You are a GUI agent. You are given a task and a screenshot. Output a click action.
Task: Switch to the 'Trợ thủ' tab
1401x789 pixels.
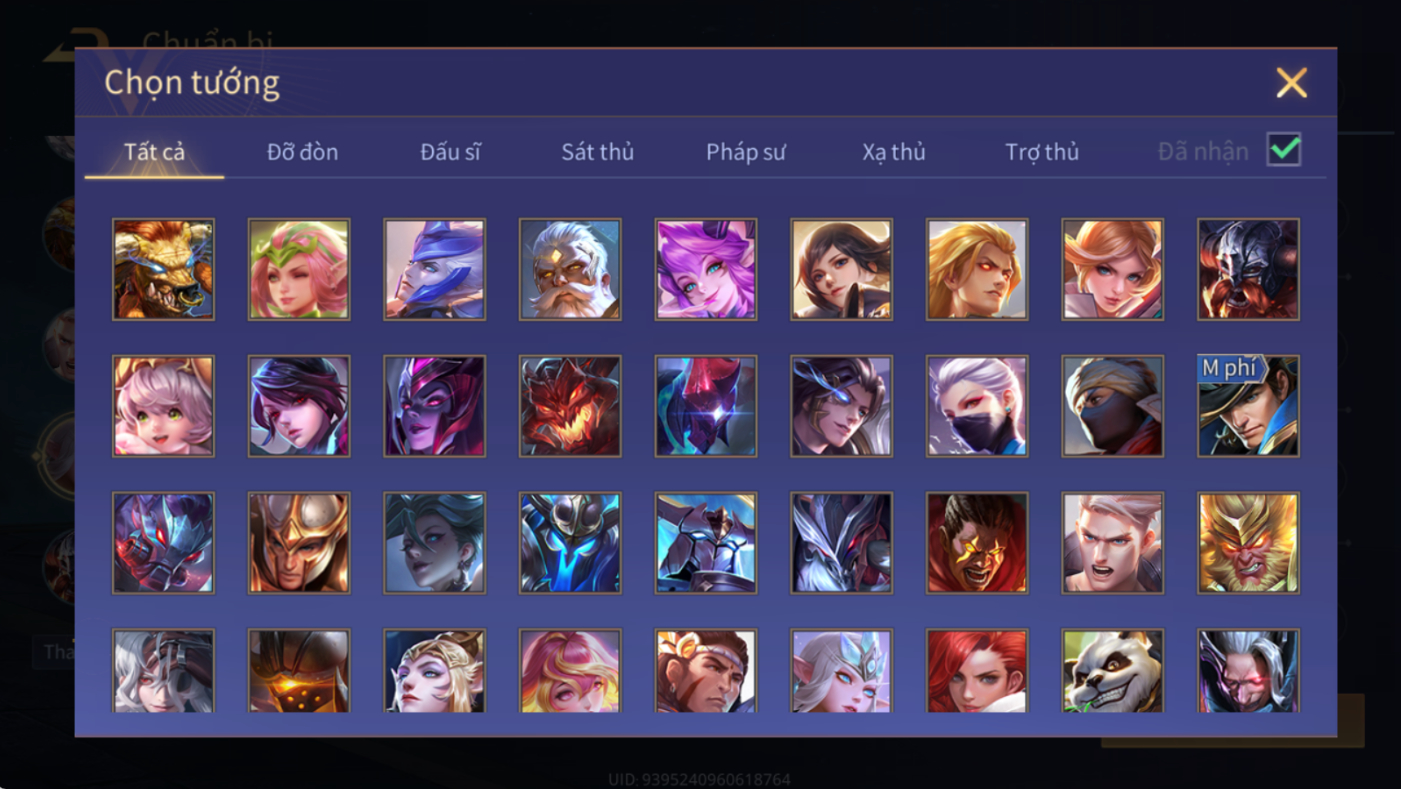coord(1042,152)
